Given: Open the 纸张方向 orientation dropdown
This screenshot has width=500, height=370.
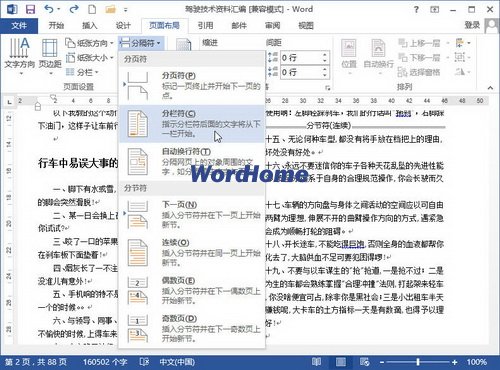Looking at the screenshot, I should (x=89, y=43).
